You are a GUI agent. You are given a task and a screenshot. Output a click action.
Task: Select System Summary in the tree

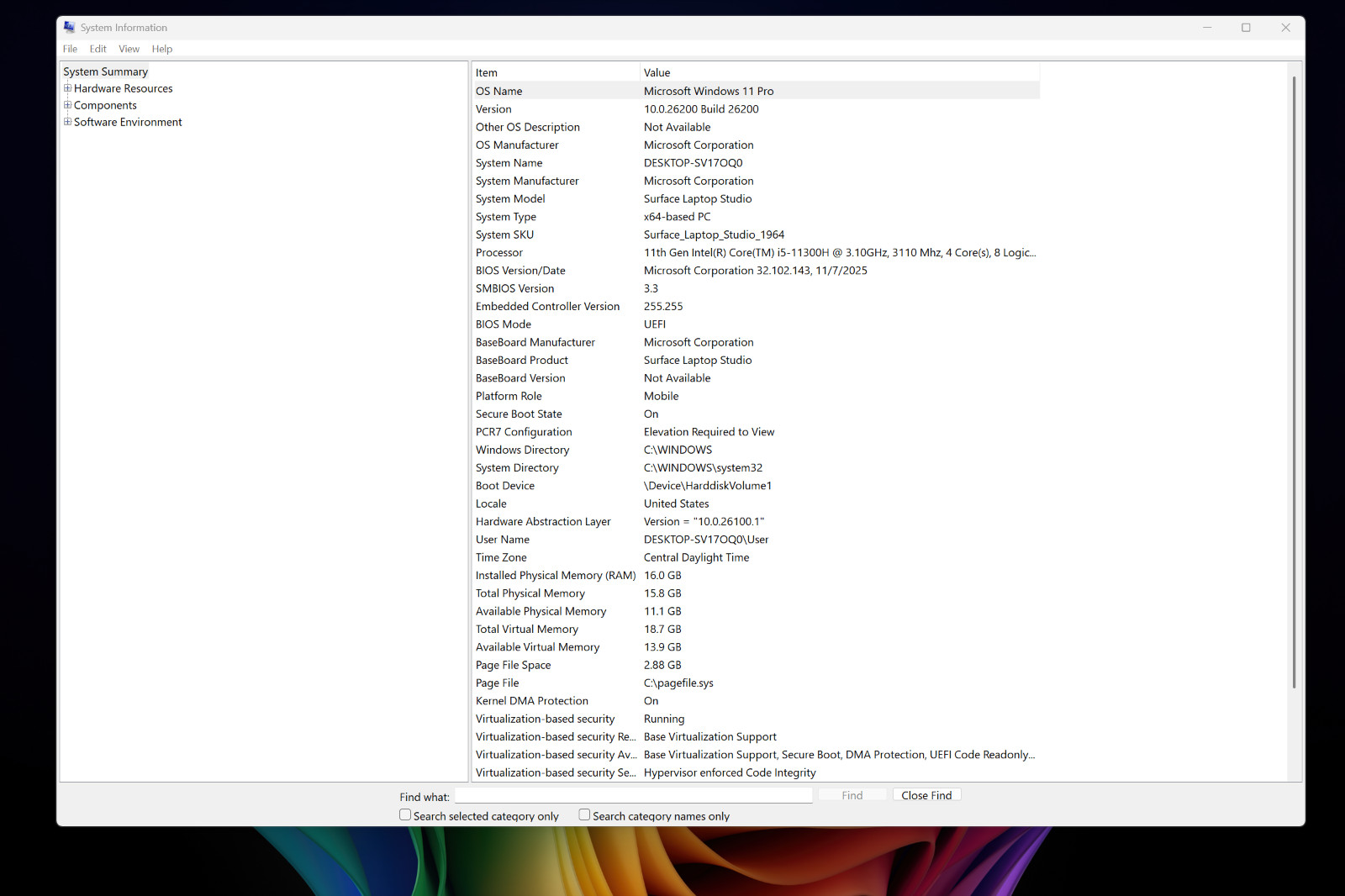105,71
